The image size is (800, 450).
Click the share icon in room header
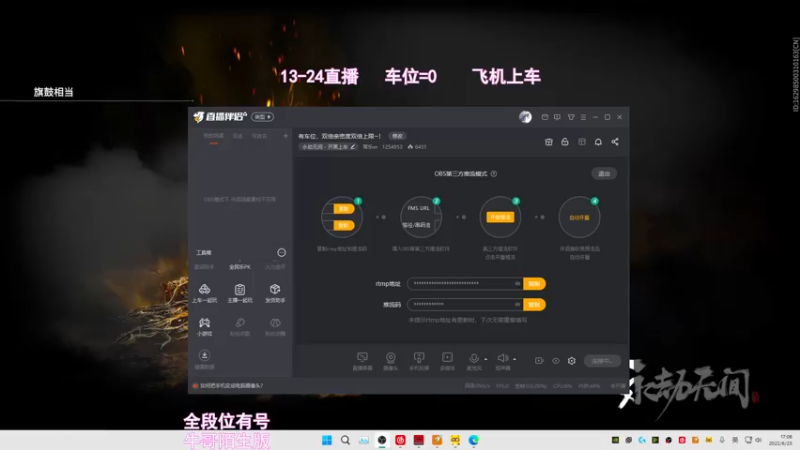coord(615,142)
